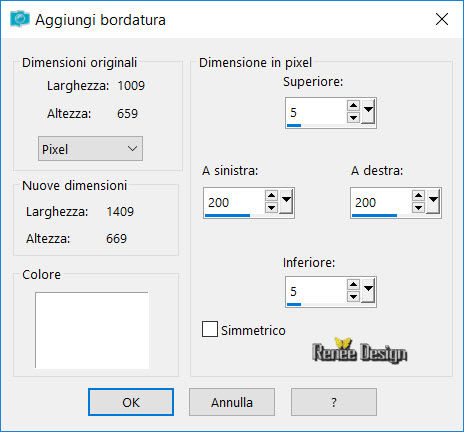Open help with the question mark button

point(334,402)
